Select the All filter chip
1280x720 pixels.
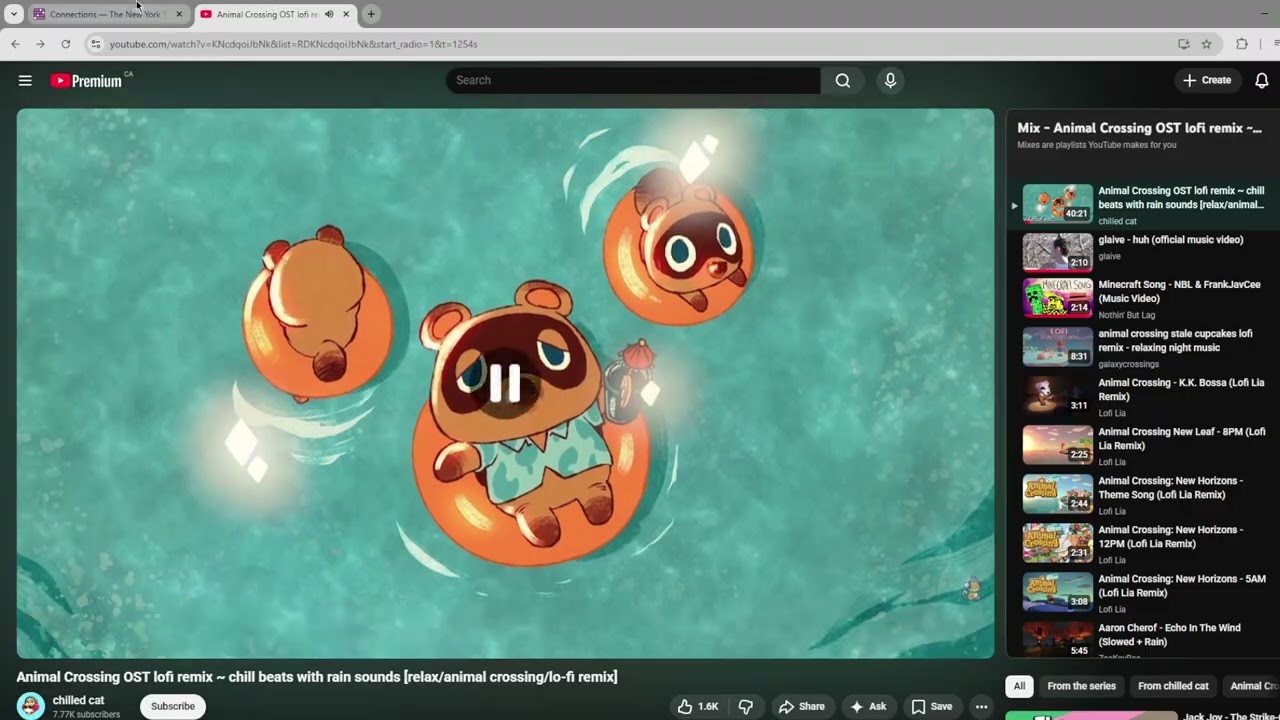[1019, 686]
